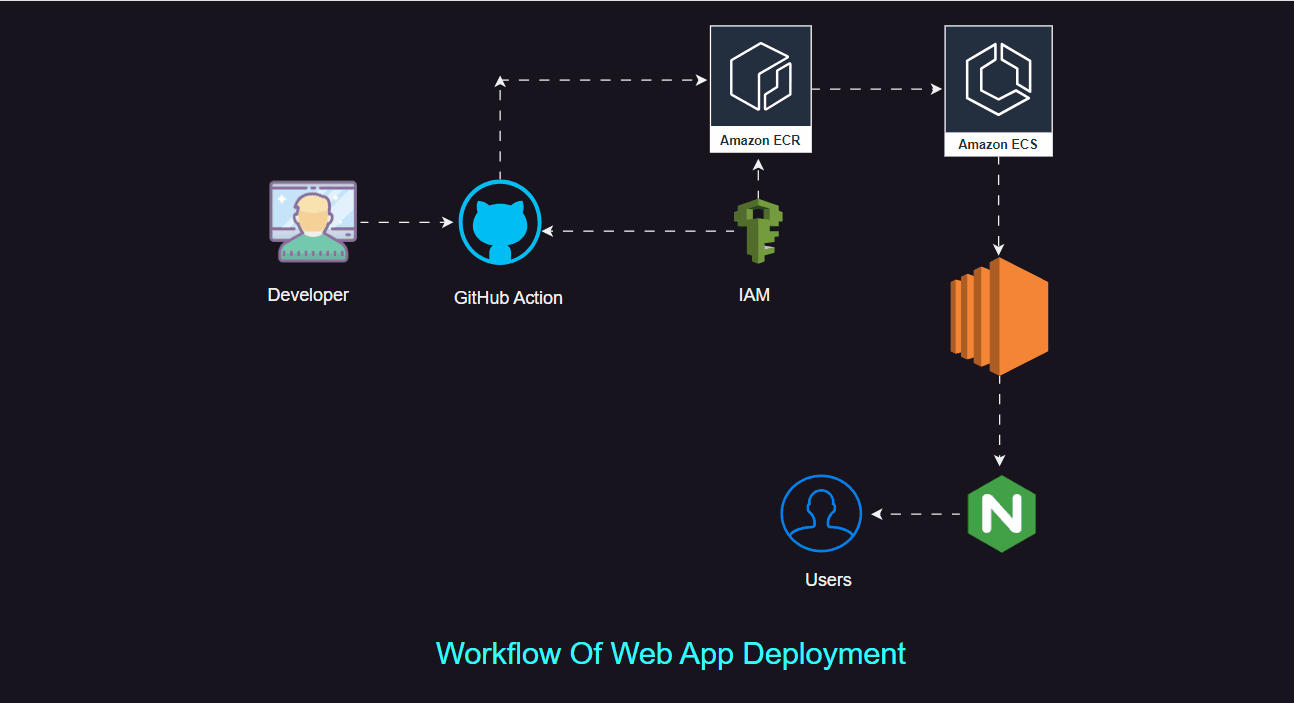Viewport: 1294px width, 703px height.
Task: Click the green IAM key icon
Action: click(x=758, y=231)
